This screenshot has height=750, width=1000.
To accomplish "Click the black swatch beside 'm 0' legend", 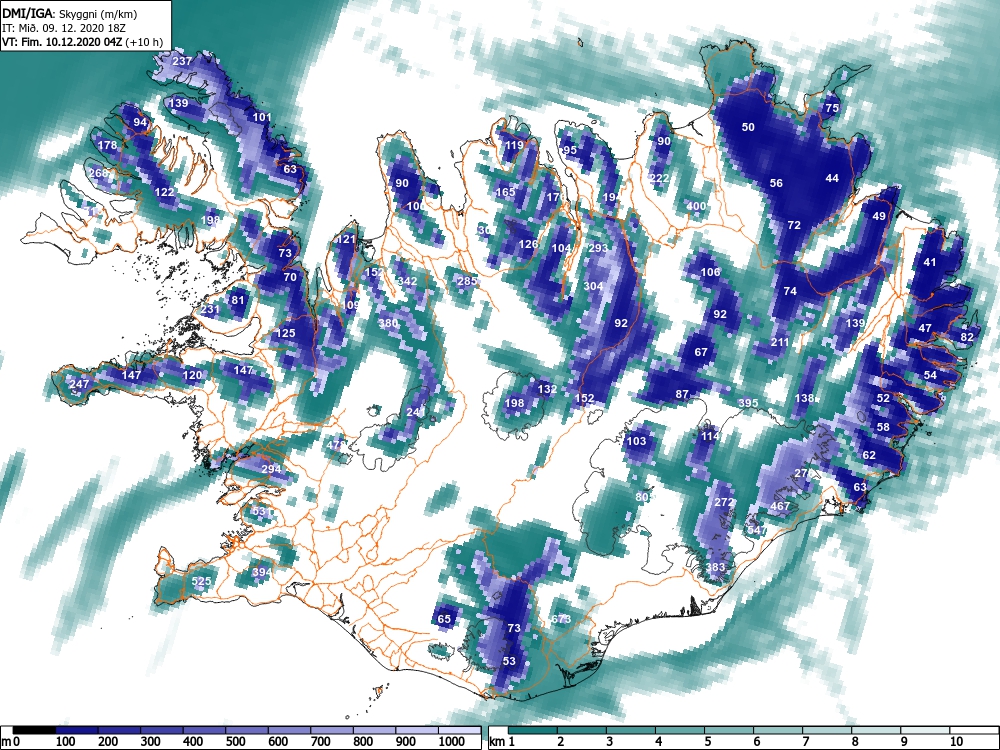I will tap(34, 730).
